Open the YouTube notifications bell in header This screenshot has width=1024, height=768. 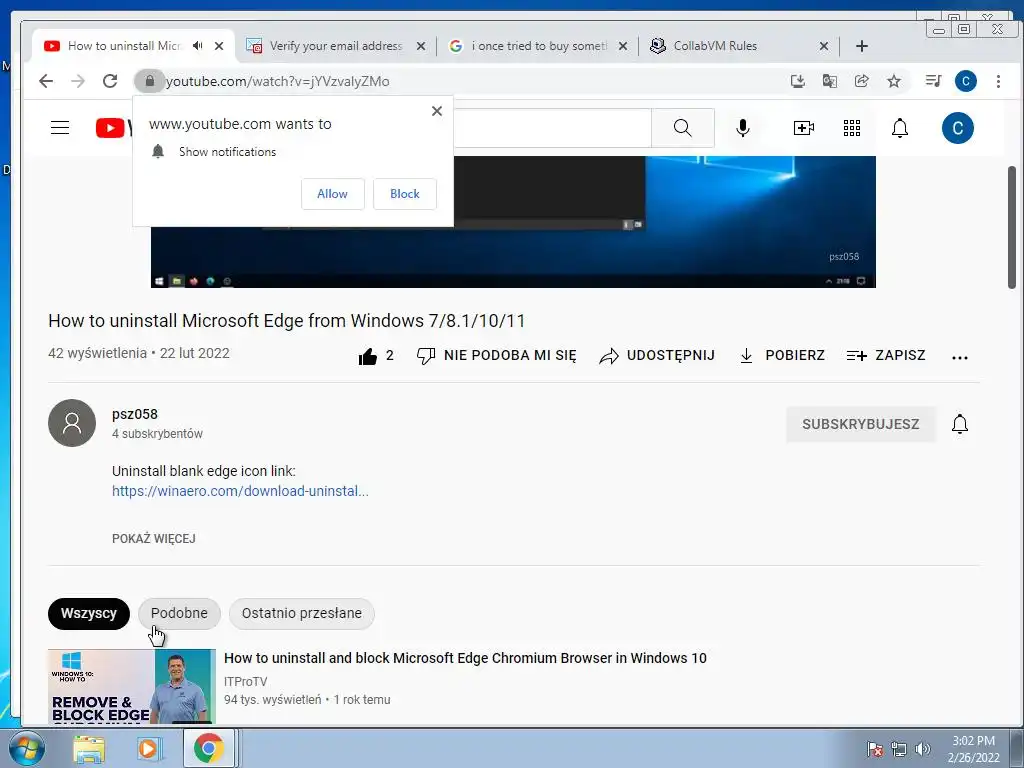click(x=900, y=127)
